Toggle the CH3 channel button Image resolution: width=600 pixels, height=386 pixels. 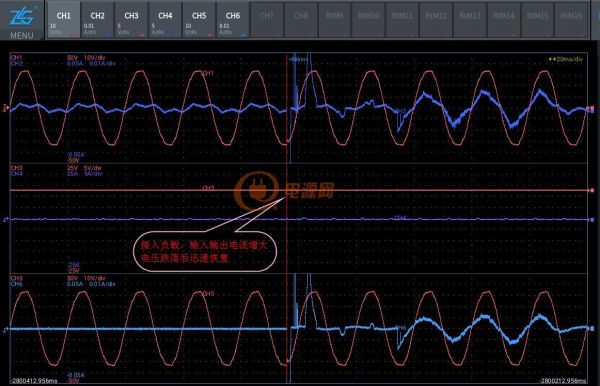pos(131,20)
